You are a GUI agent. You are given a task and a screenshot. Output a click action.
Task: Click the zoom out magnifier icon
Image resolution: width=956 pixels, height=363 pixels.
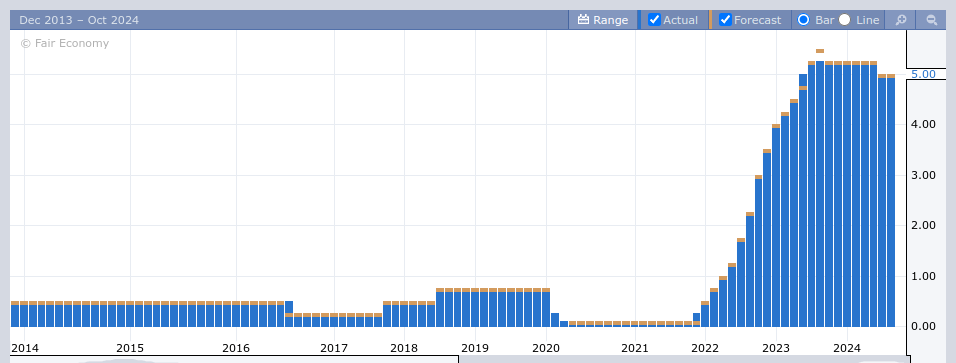(x=932, y=20)
